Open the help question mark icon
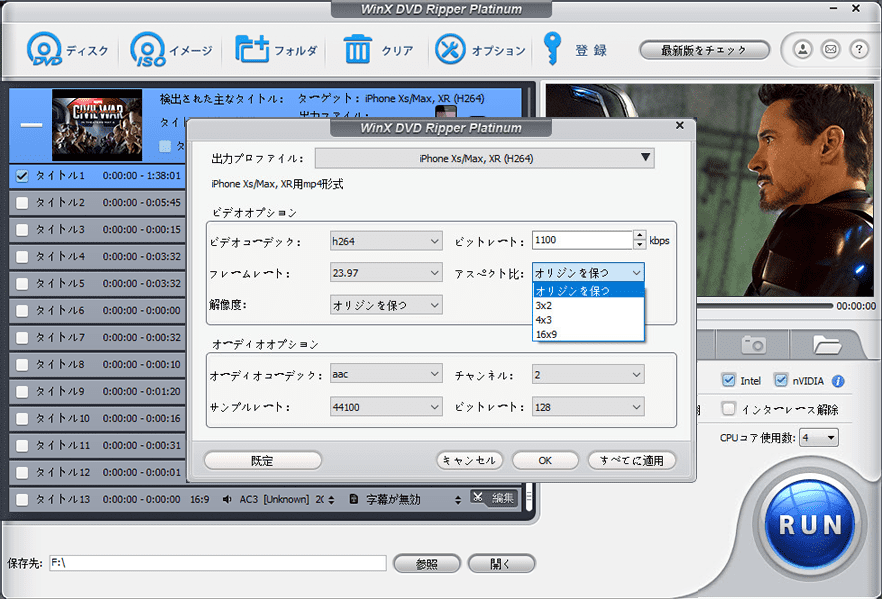 (x=859, y=49)
